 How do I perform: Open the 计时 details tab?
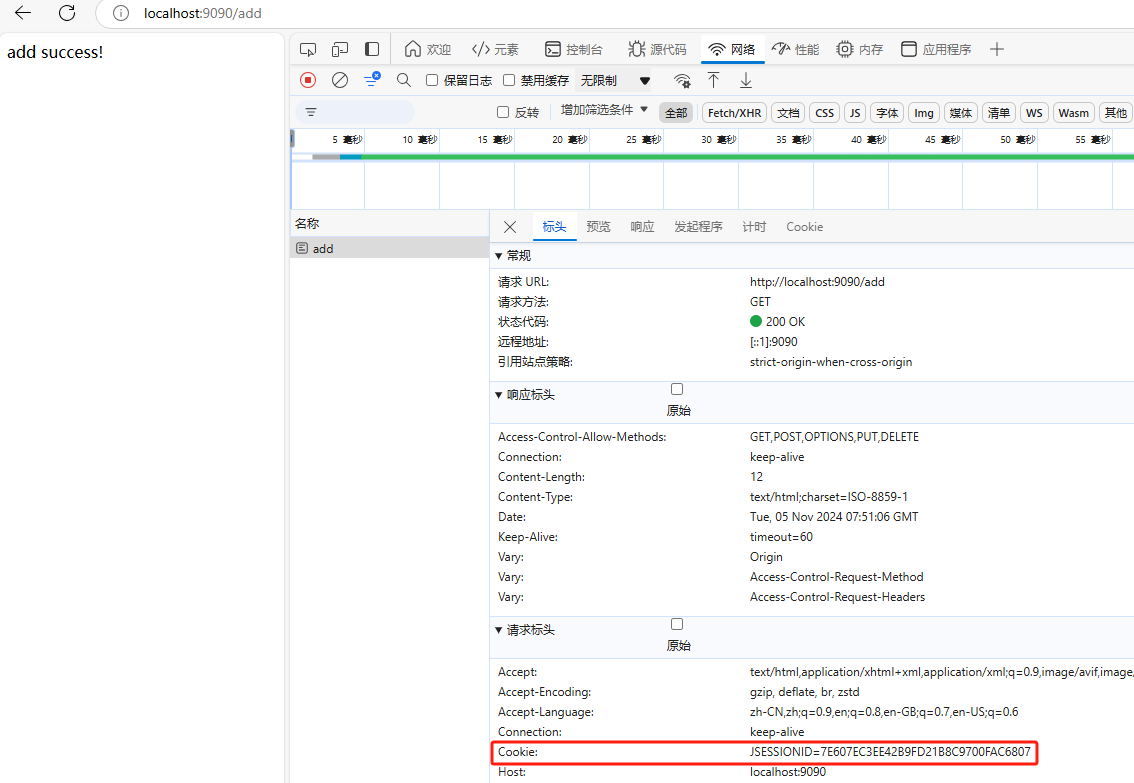click(x=754, y=227)
